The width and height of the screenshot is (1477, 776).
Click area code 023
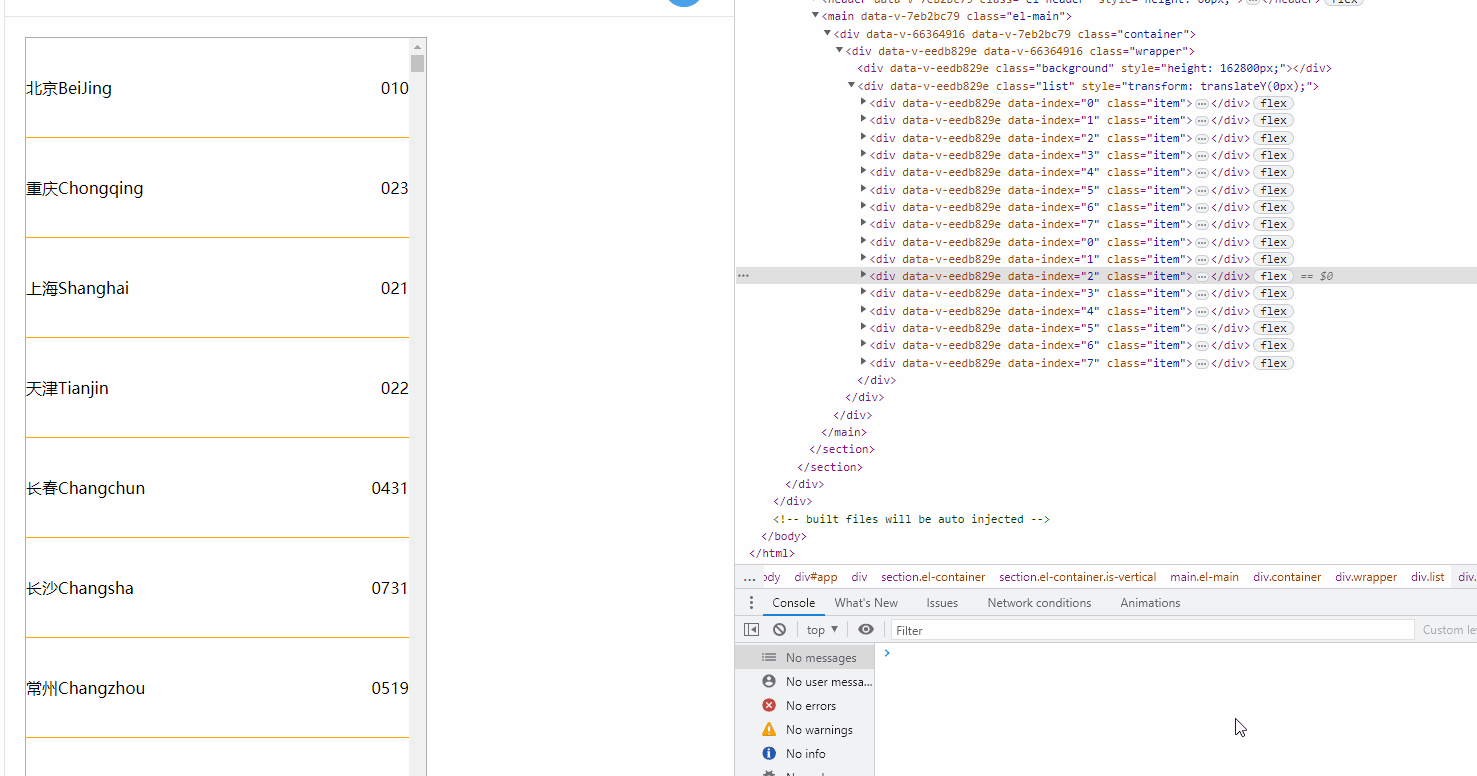pos(394,188)
